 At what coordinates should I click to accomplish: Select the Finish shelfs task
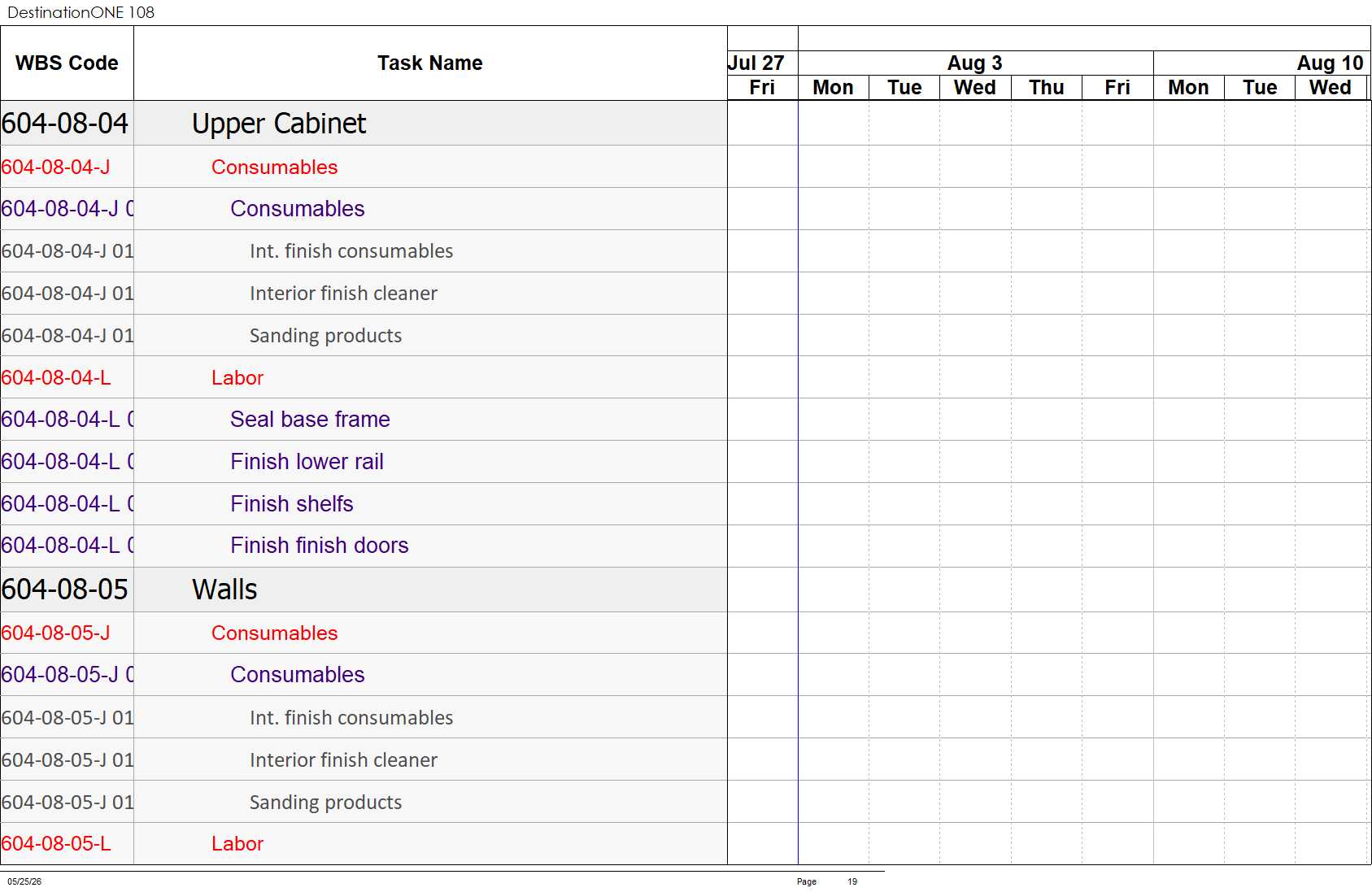tap(291, 504)
